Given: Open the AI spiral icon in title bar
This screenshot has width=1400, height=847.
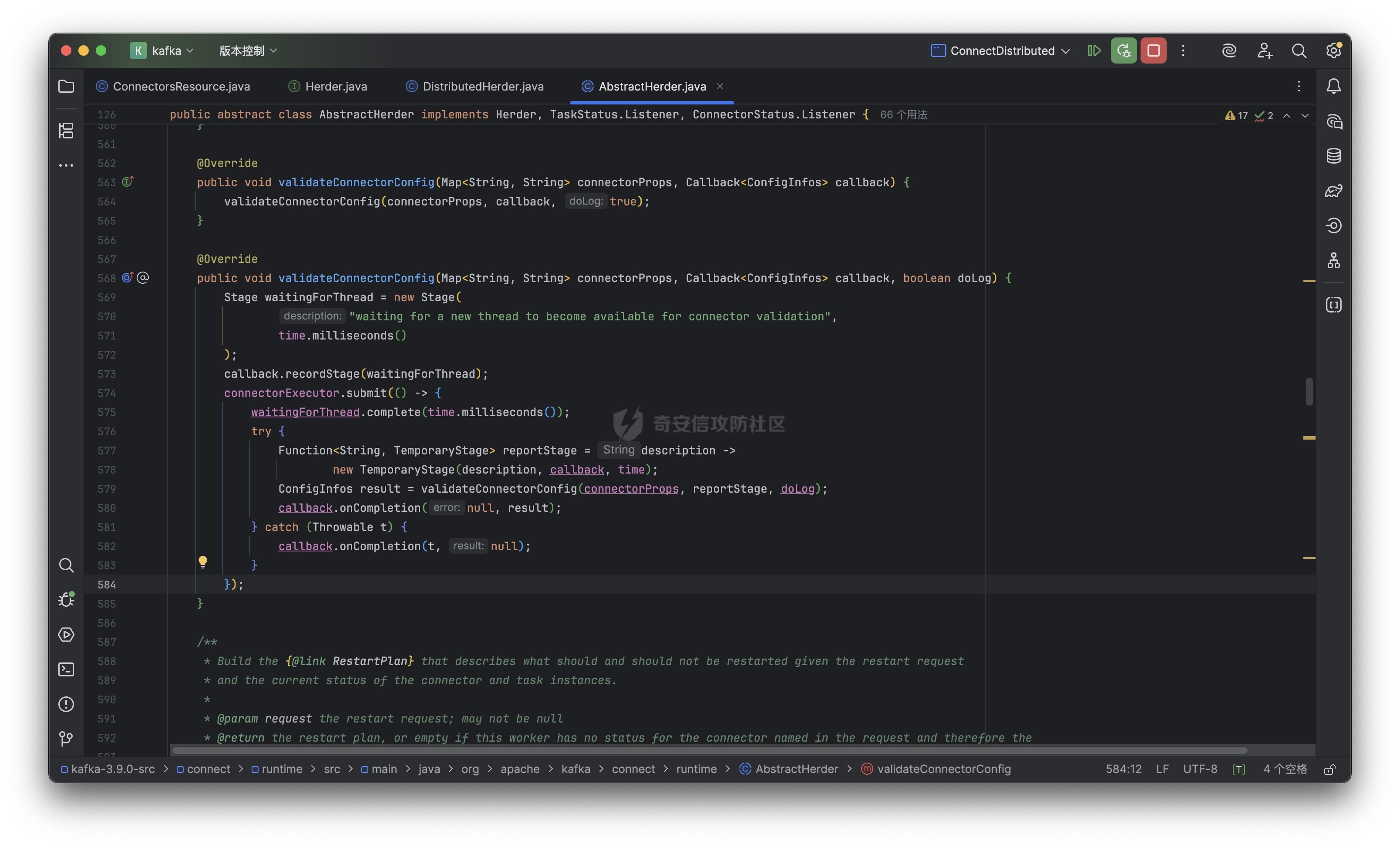Looking at the screenshot, I should click(1229, 50).
